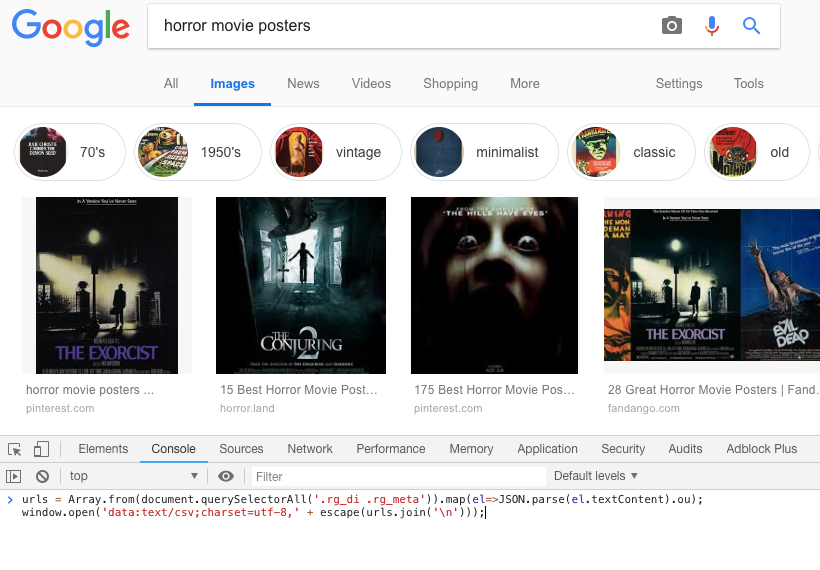The image size is (820, 570).
Task: Open the fandango poster collage thumbnail
Action: click(x=712, y=286)
